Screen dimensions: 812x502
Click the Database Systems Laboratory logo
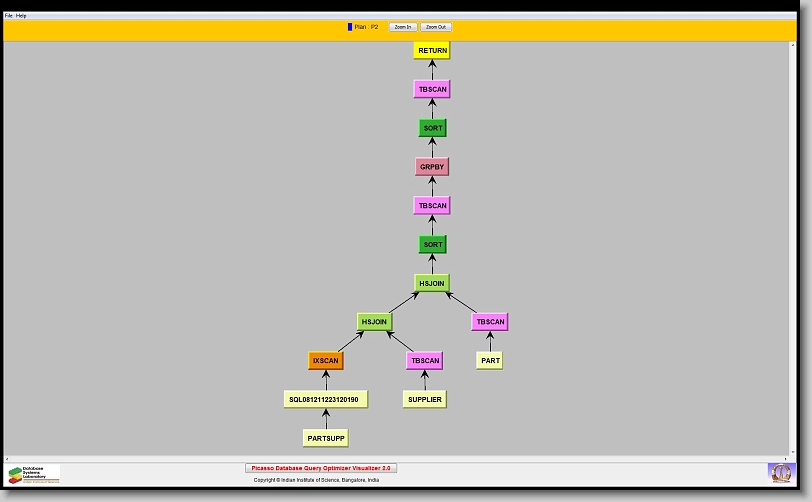(x=34, y=474)
